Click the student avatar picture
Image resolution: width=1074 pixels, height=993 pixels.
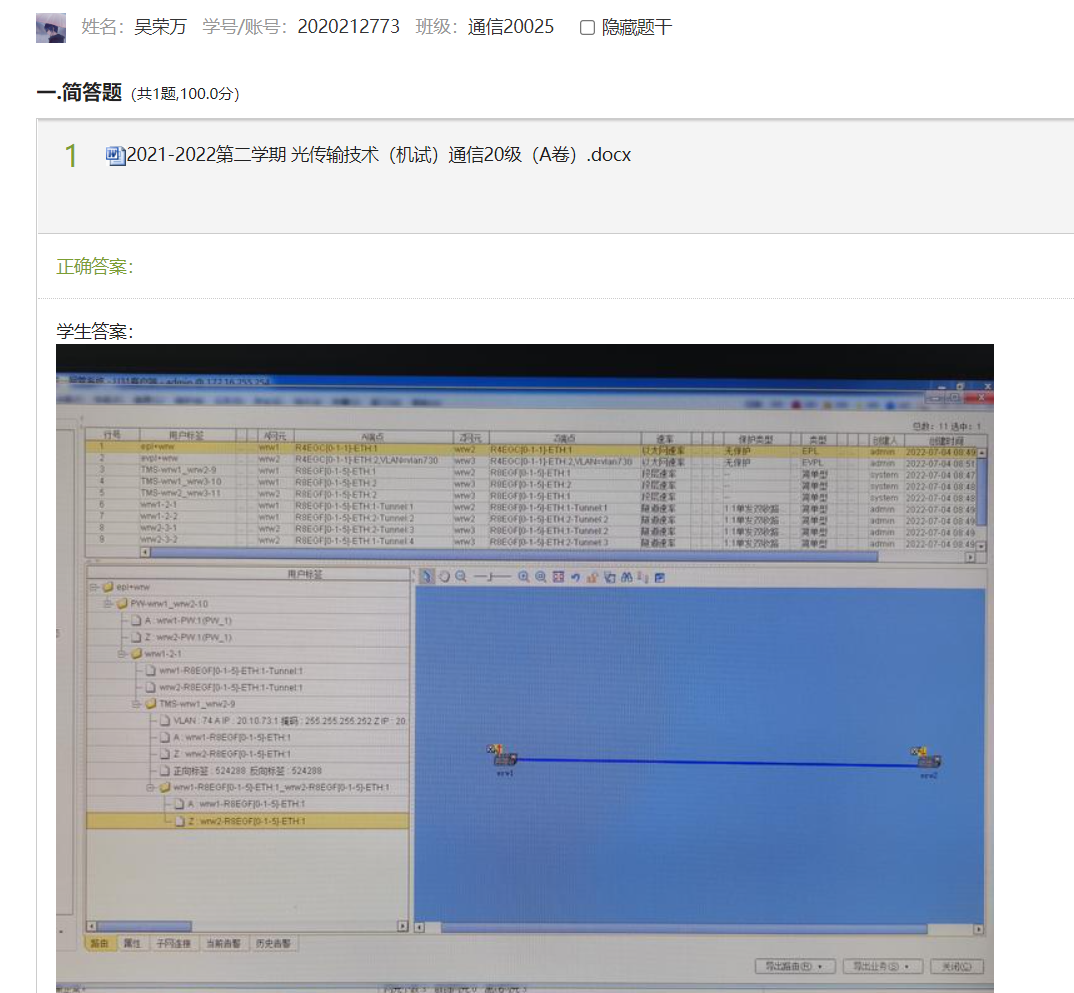coord(51,28)
